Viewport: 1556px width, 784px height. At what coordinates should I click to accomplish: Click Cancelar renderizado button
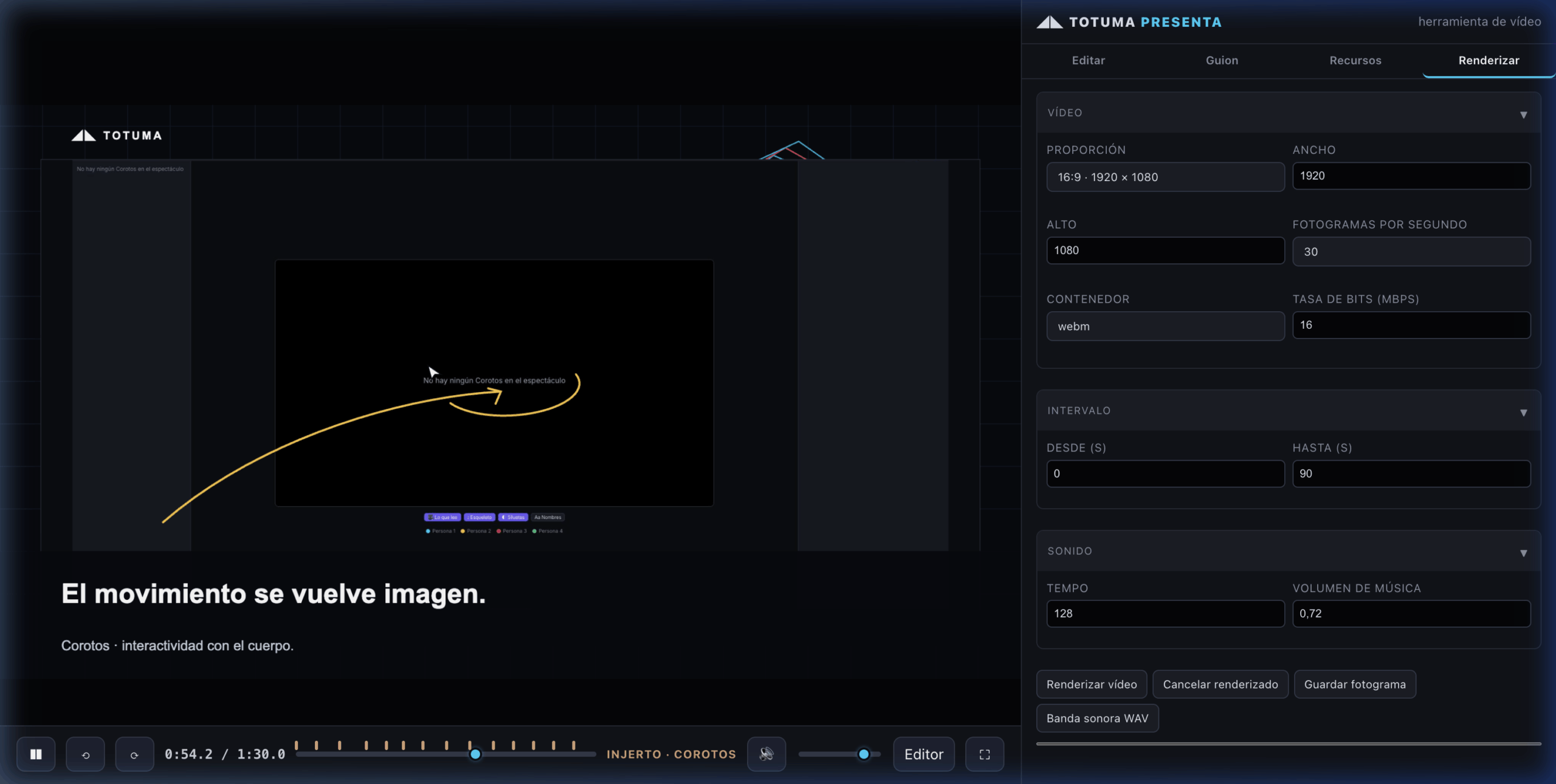pos(1220,684)
